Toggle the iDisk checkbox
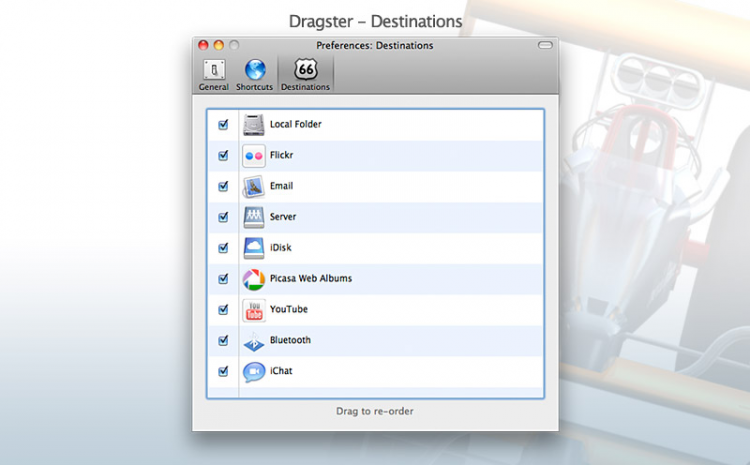This screenshot has width=750, height=465. [223, 248]
